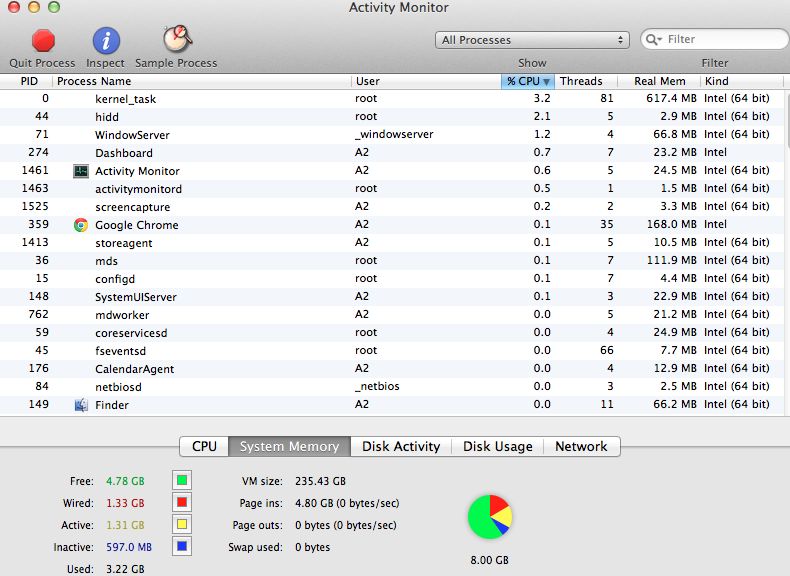
Task: Click the red Wired memory color swatch
Action: pyautogui.click(x=182, y=502)
